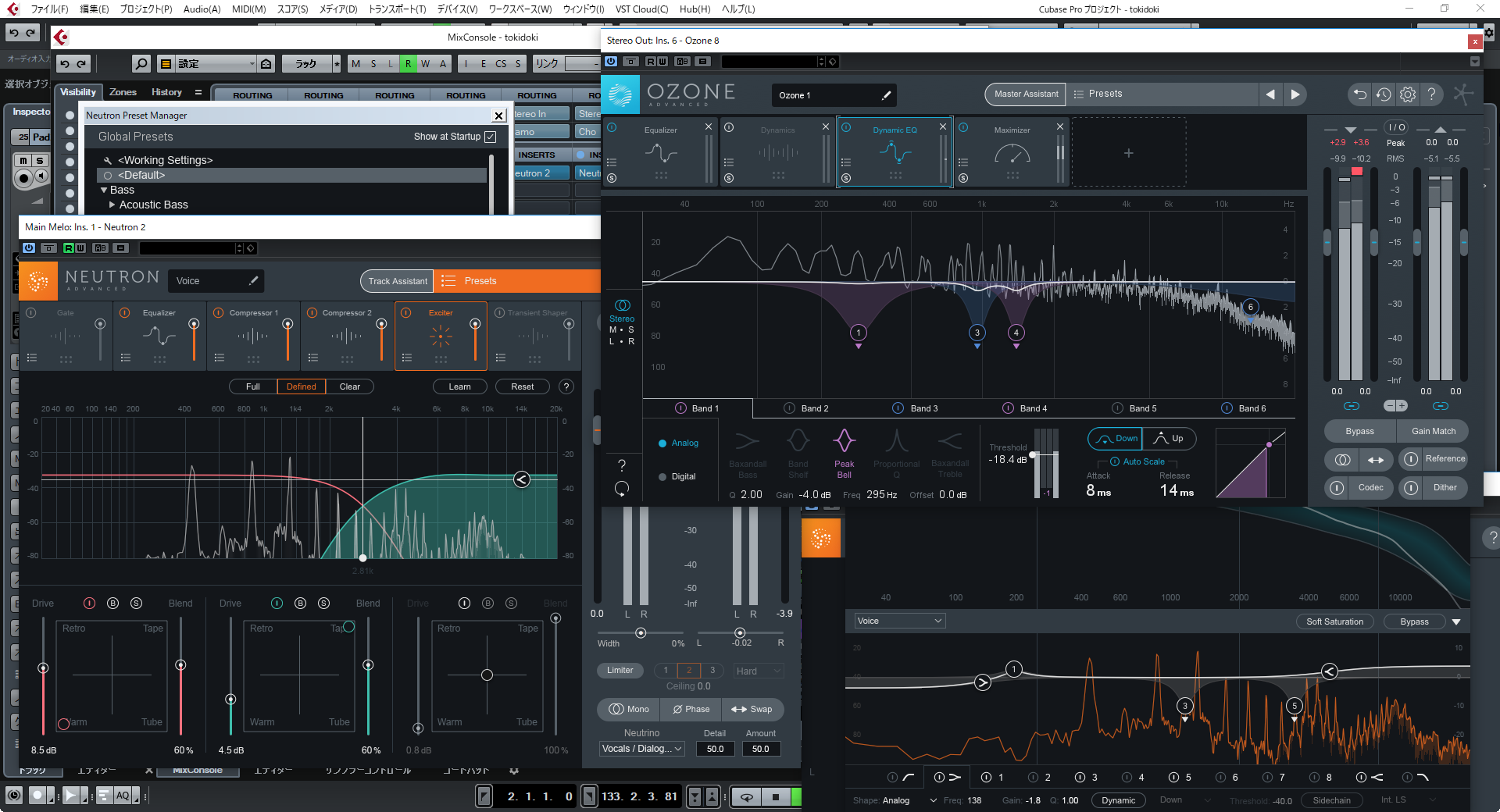Open Cubase MIDI menu
The height and width of the screenshot is (812, 1500).
point(248,9)
